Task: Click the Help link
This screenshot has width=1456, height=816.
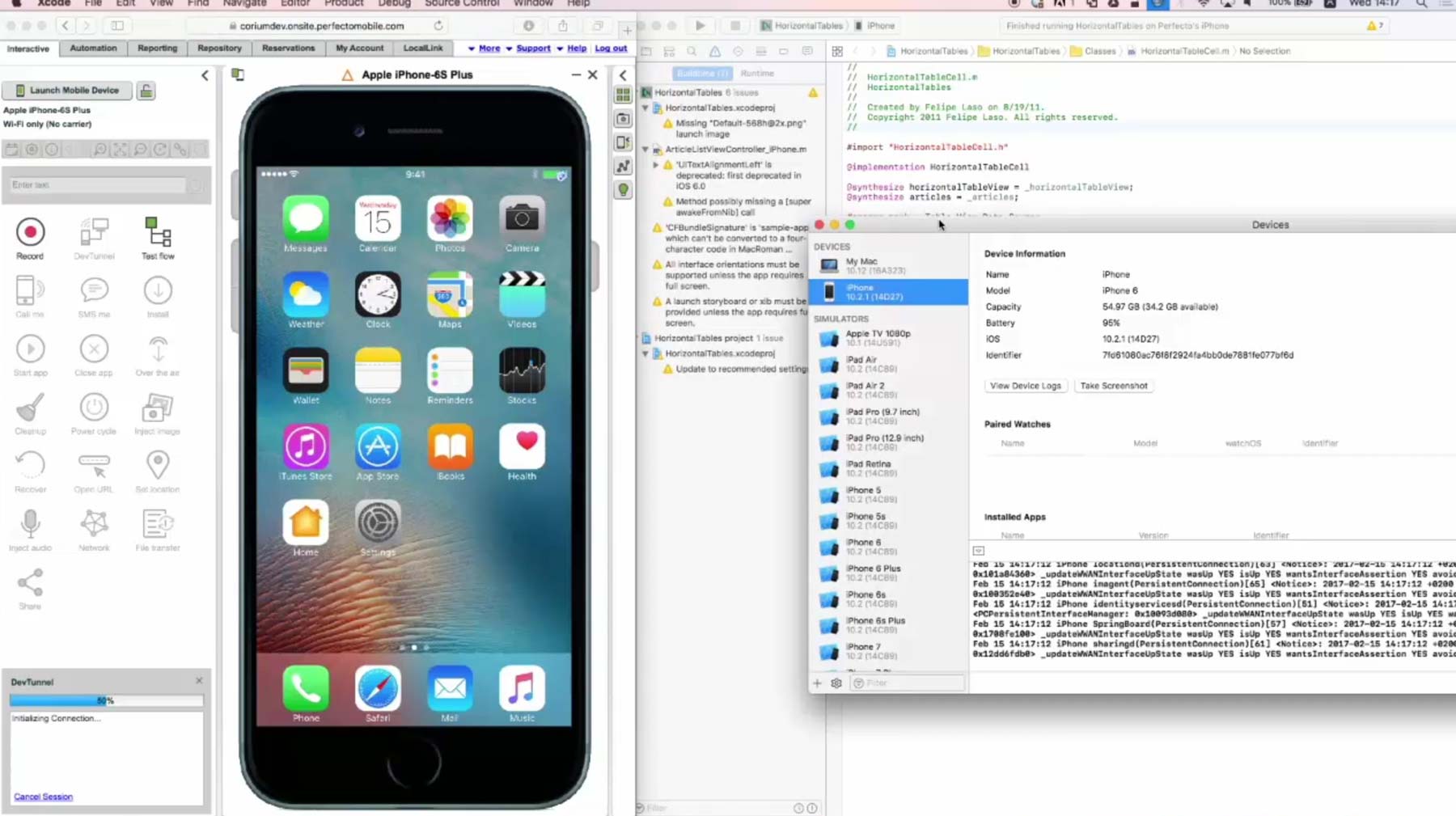Action: (577, 49)
